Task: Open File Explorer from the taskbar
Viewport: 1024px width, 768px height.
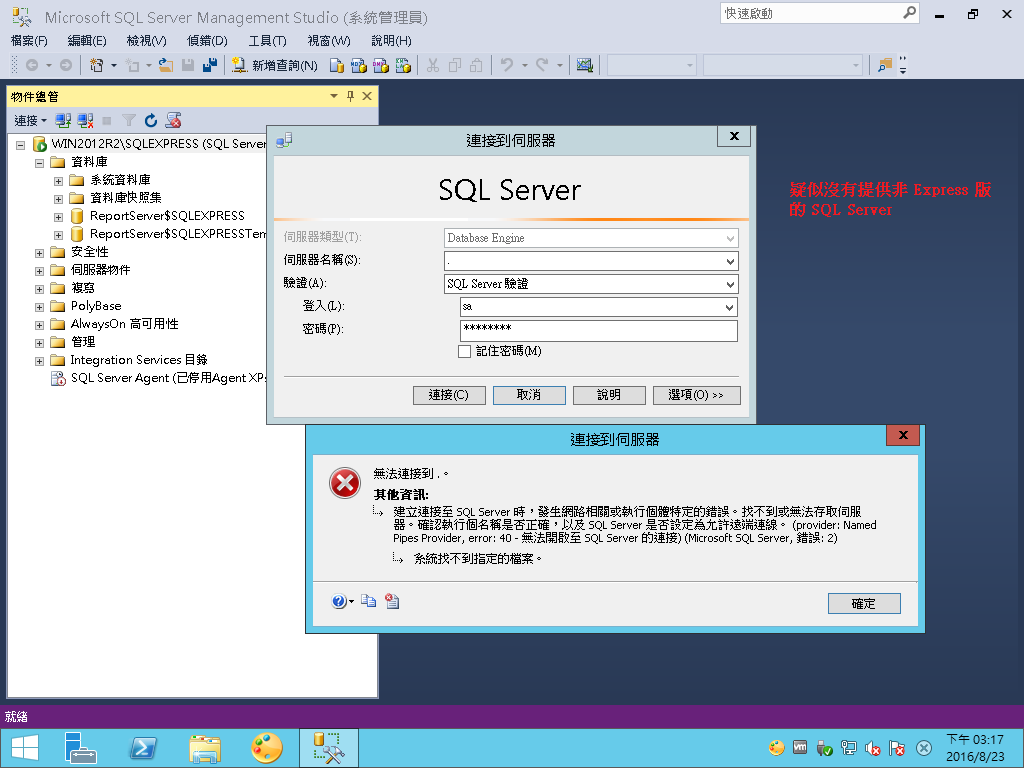Action: (x=205, y=748)
